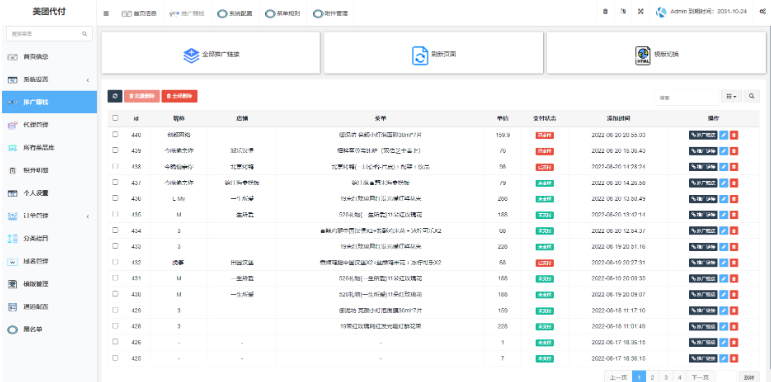This screenshot has height=382, width=771.
Task: Click the blue stacked layers icon on 全部推广链接 card
Action: click(191, 55)
